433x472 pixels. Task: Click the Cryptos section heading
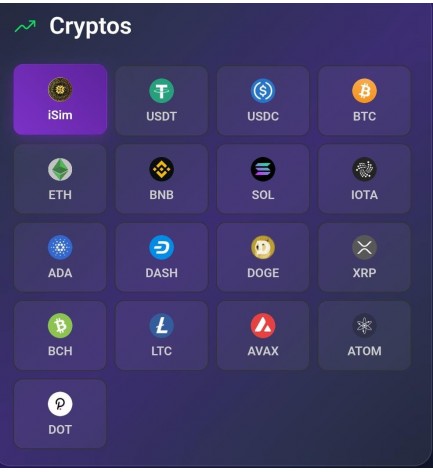coord(90,27)
